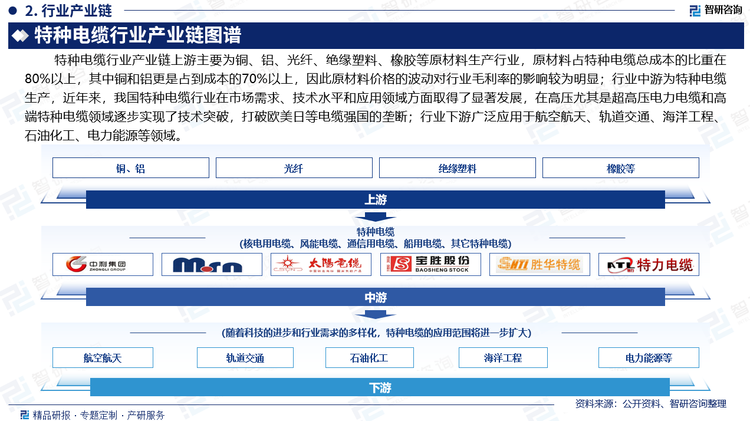Click the 胜华特缆 company logo
This screenshot has width=750, height=421.
[x=540, y=265]
